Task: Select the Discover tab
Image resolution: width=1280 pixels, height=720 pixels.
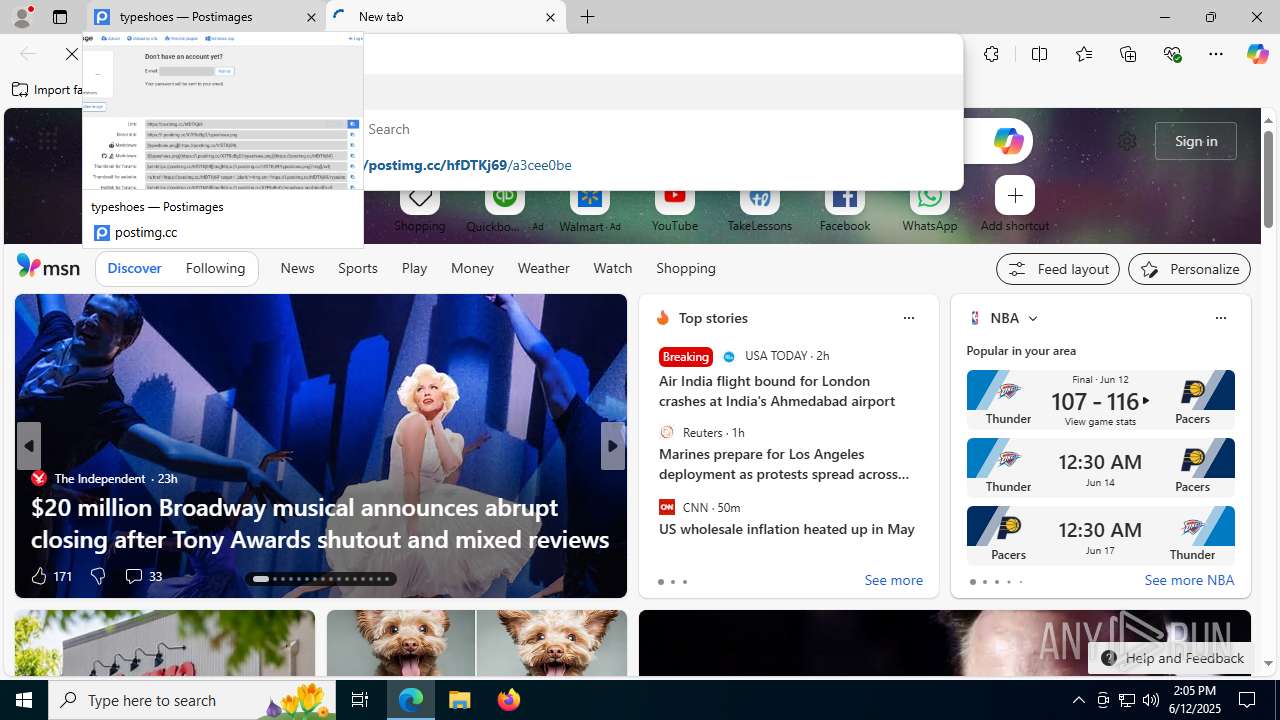Action: click(134, 268)
